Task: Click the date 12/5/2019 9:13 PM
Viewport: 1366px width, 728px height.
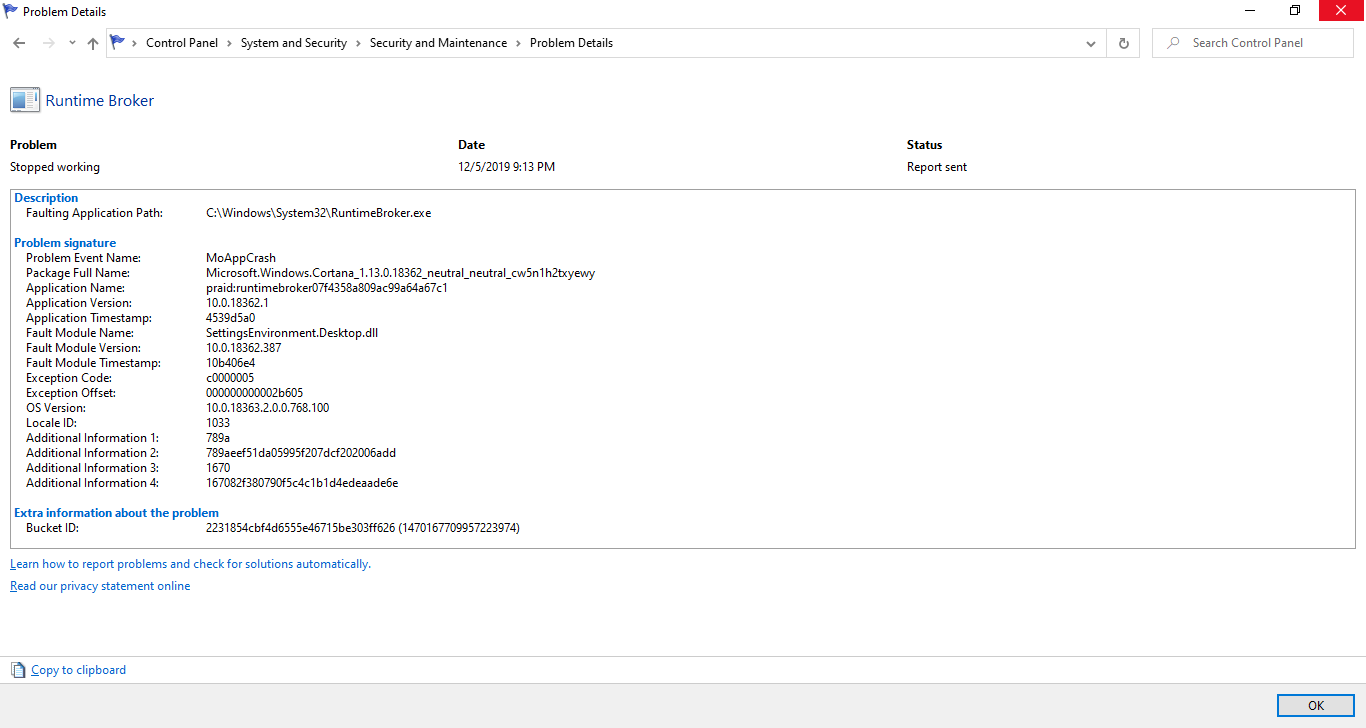Action: [506, 167]
